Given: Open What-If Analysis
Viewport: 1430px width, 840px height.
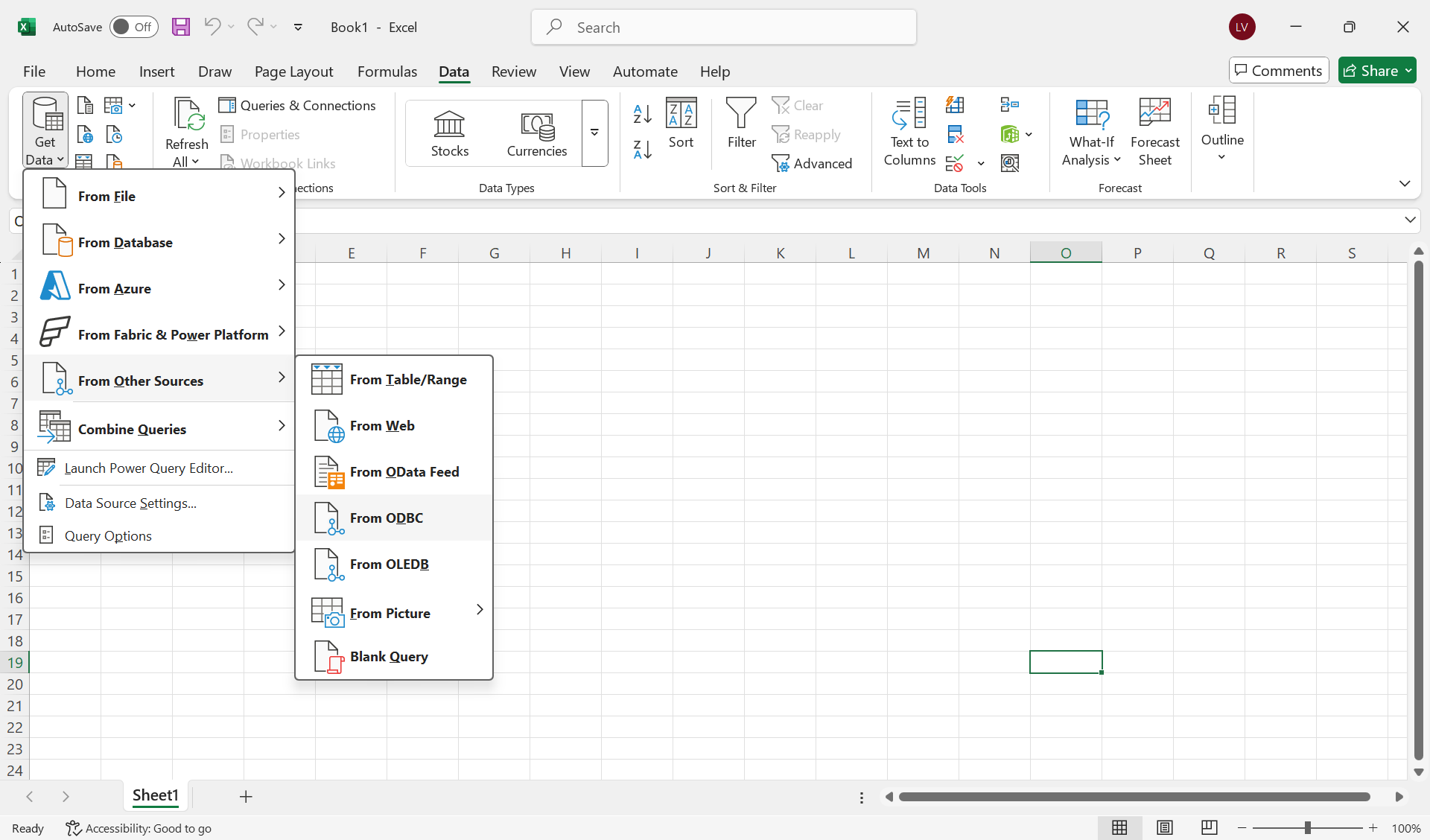Looking at the screenshot, I should (1090, 133).
